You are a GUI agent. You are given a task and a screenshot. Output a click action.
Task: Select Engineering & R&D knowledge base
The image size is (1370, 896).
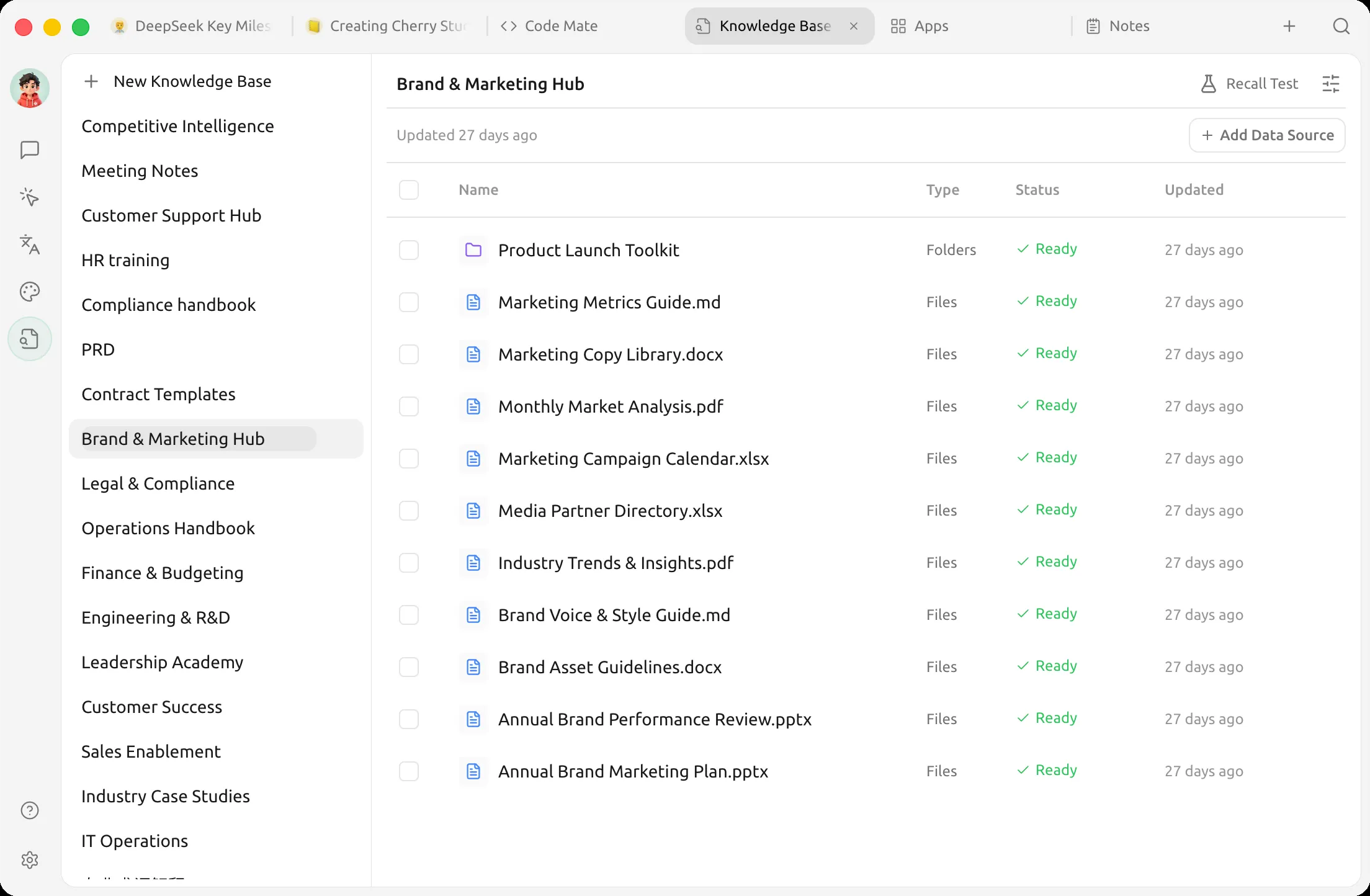click(216, 617)
